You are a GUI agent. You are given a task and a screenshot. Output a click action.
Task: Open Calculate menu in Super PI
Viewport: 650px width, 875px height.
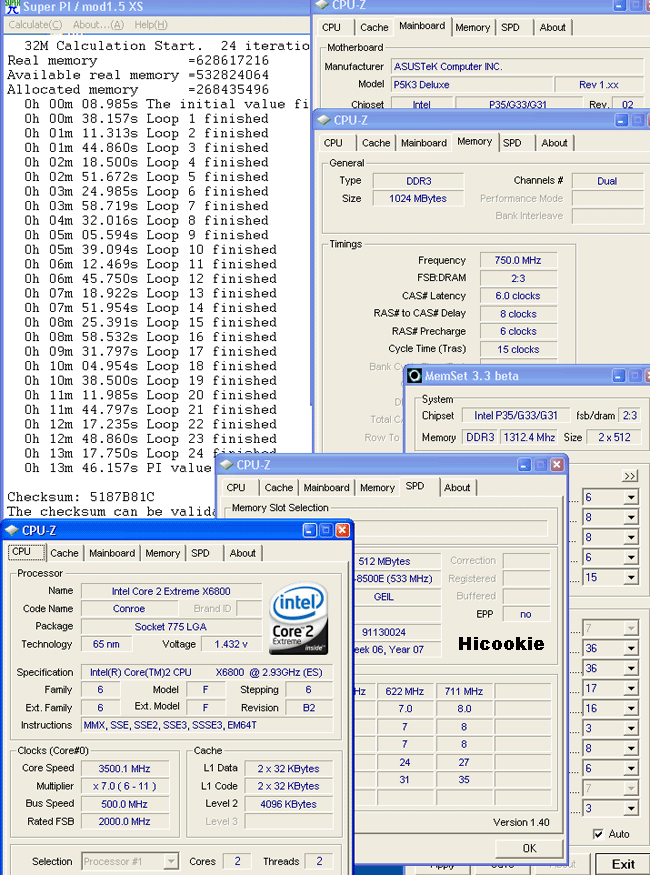pos(35,25)
